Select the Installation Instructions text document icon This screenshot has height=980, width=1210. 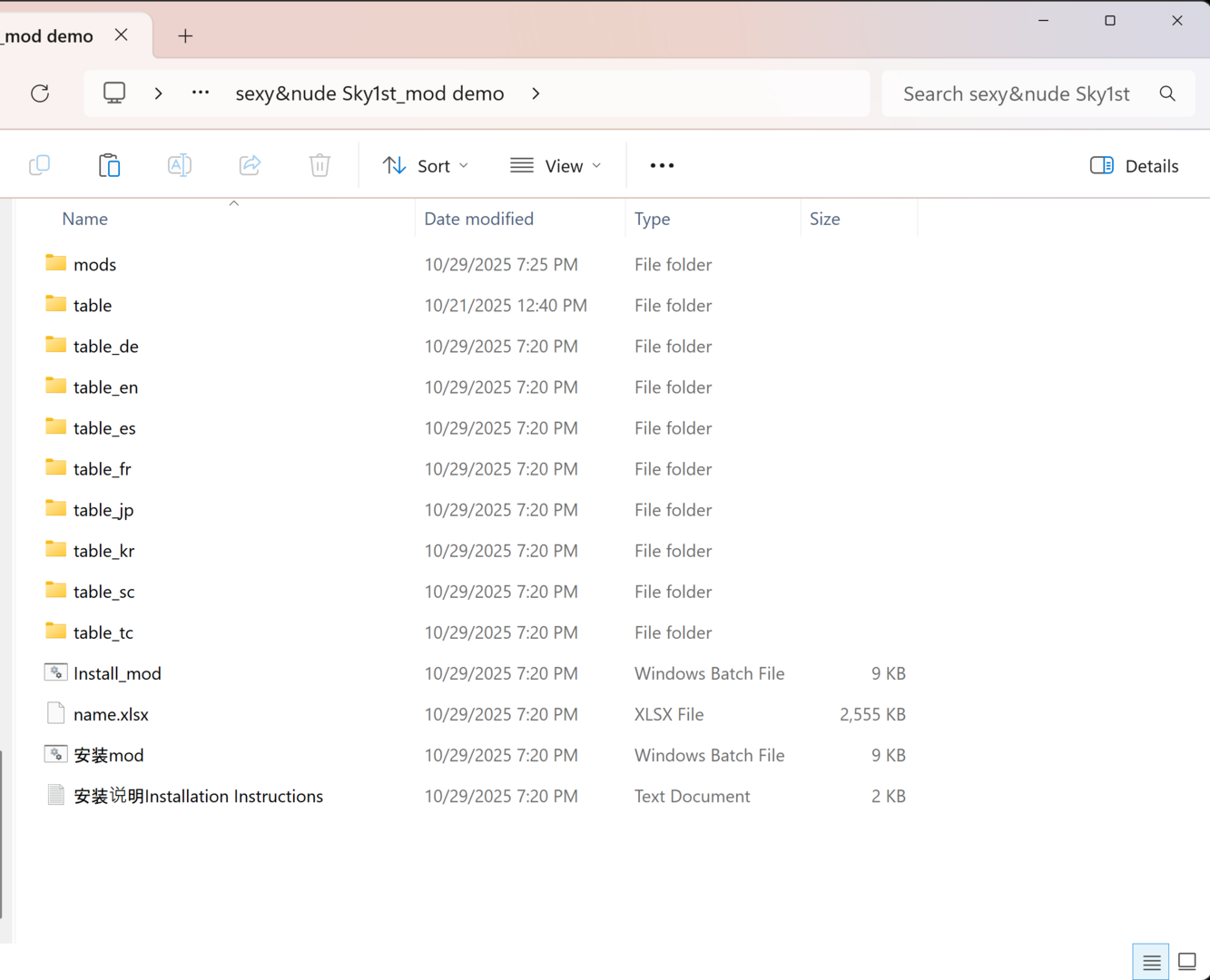[x=55, y=795]
